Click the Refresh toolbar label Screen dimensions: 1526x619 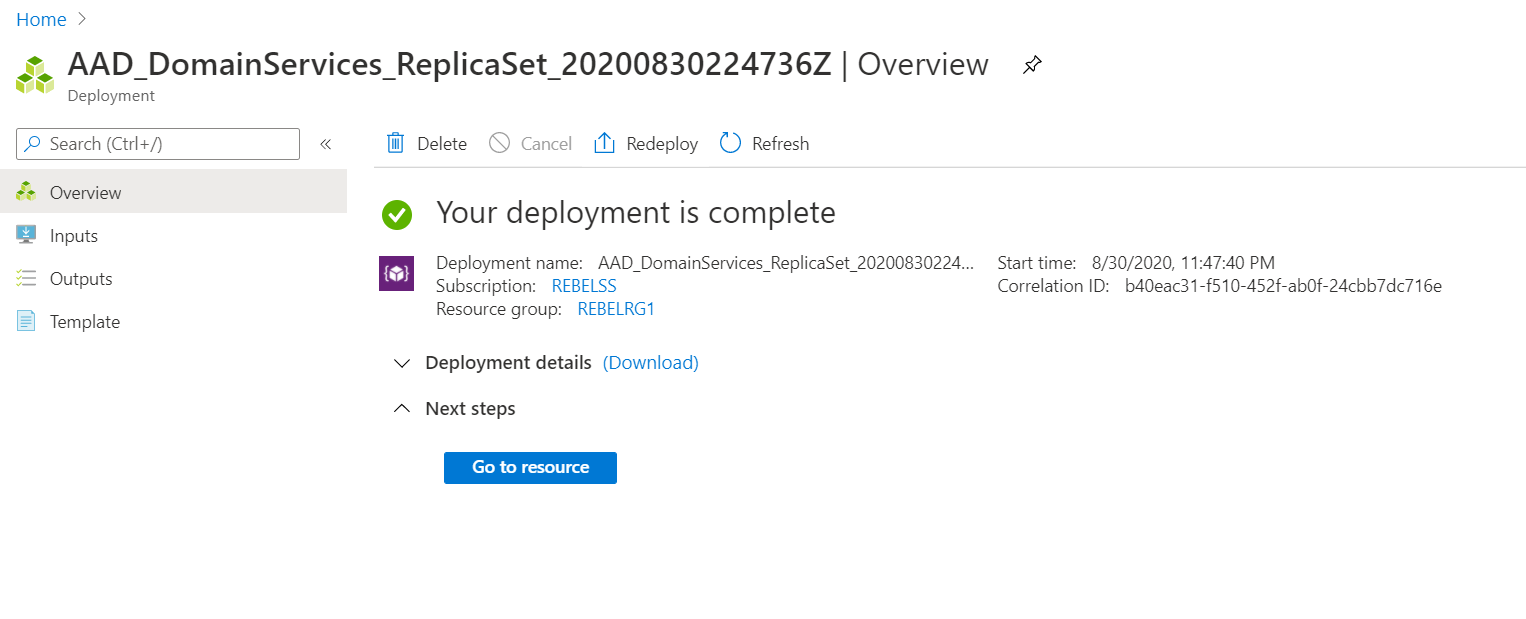click(780, 144)
